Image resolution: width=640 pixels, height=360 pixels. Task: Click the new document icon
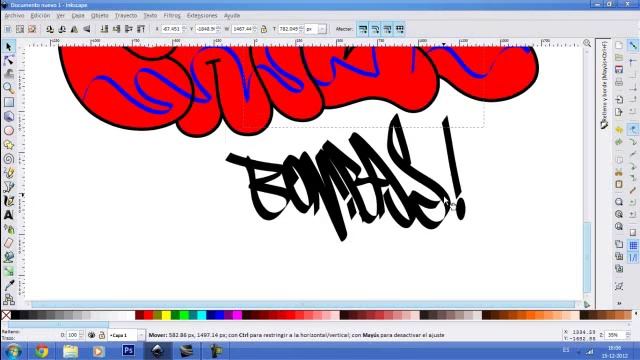tap(619, 45)
